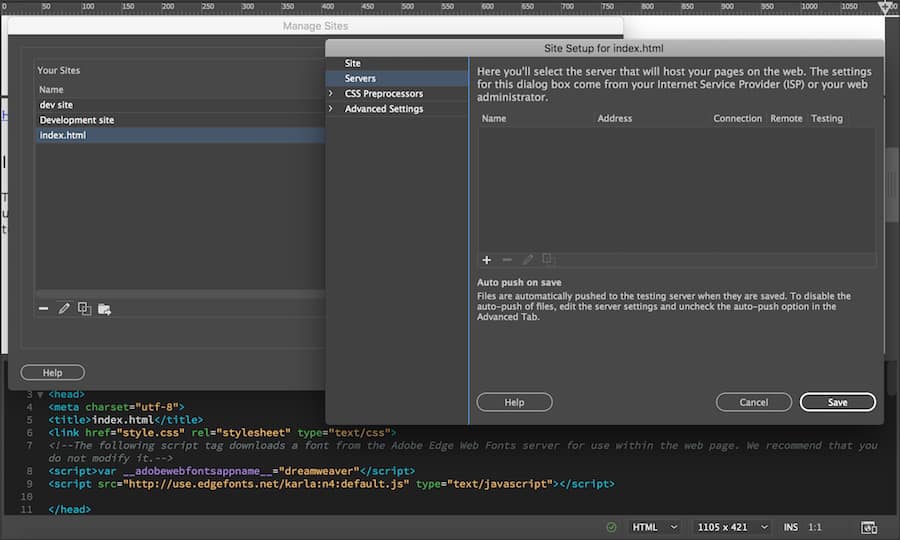The width and height of the screenshot is (900, 540).
Task: Select the Development site in Your Sites
Action: (77, 120)
